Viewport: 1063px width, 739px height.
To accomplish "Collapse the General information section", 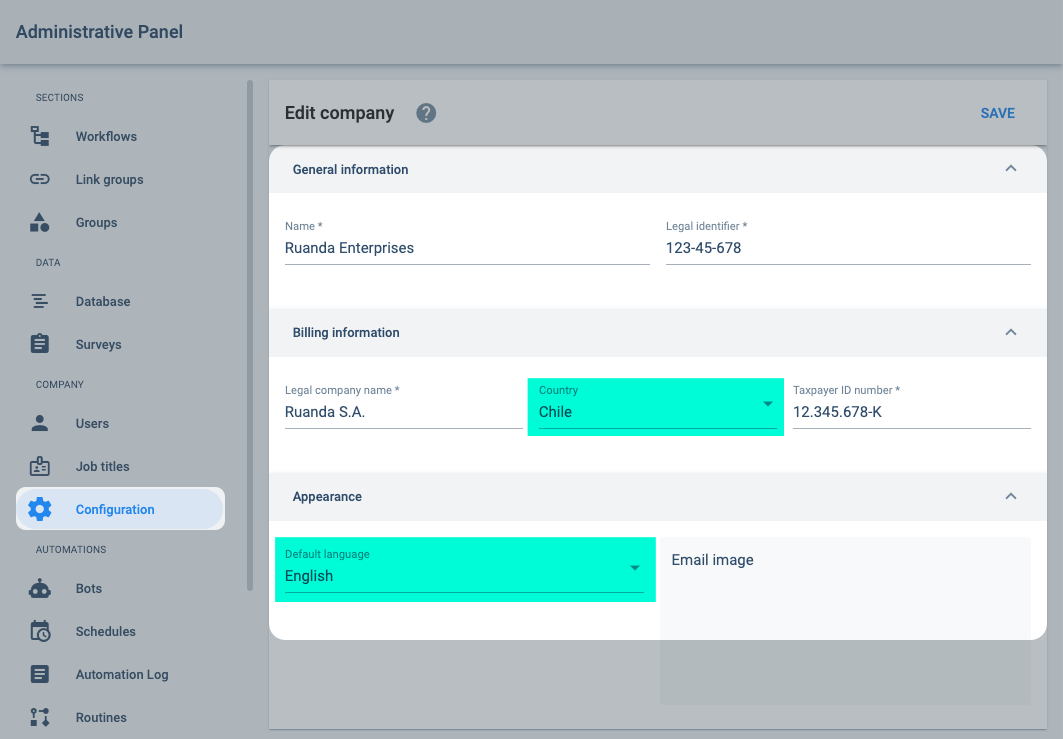I will click(1011, 169).
